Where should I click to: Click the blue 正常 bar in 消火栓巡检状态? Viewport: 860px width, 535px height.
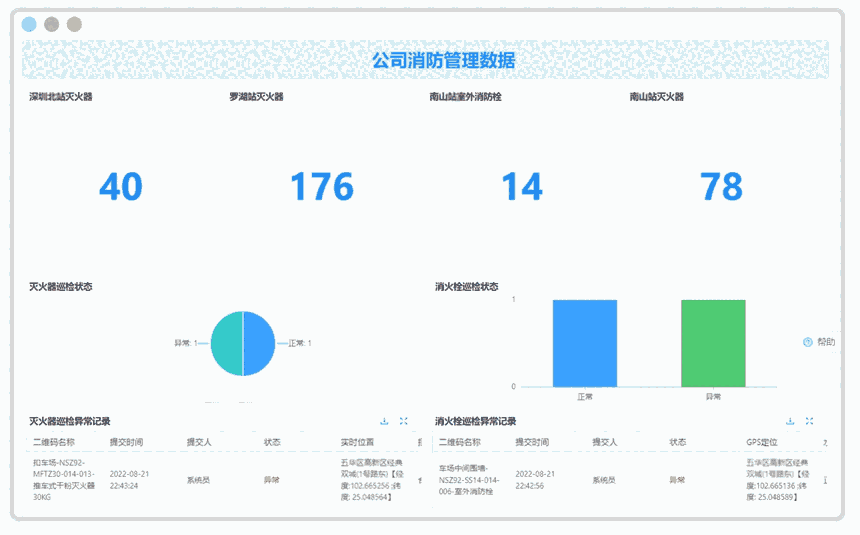pyautogui.click(x=584, y=343)
